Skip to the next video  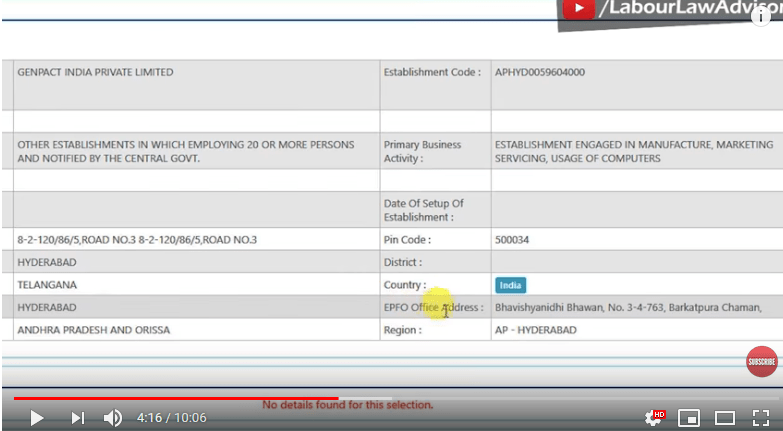click(78, 418)
